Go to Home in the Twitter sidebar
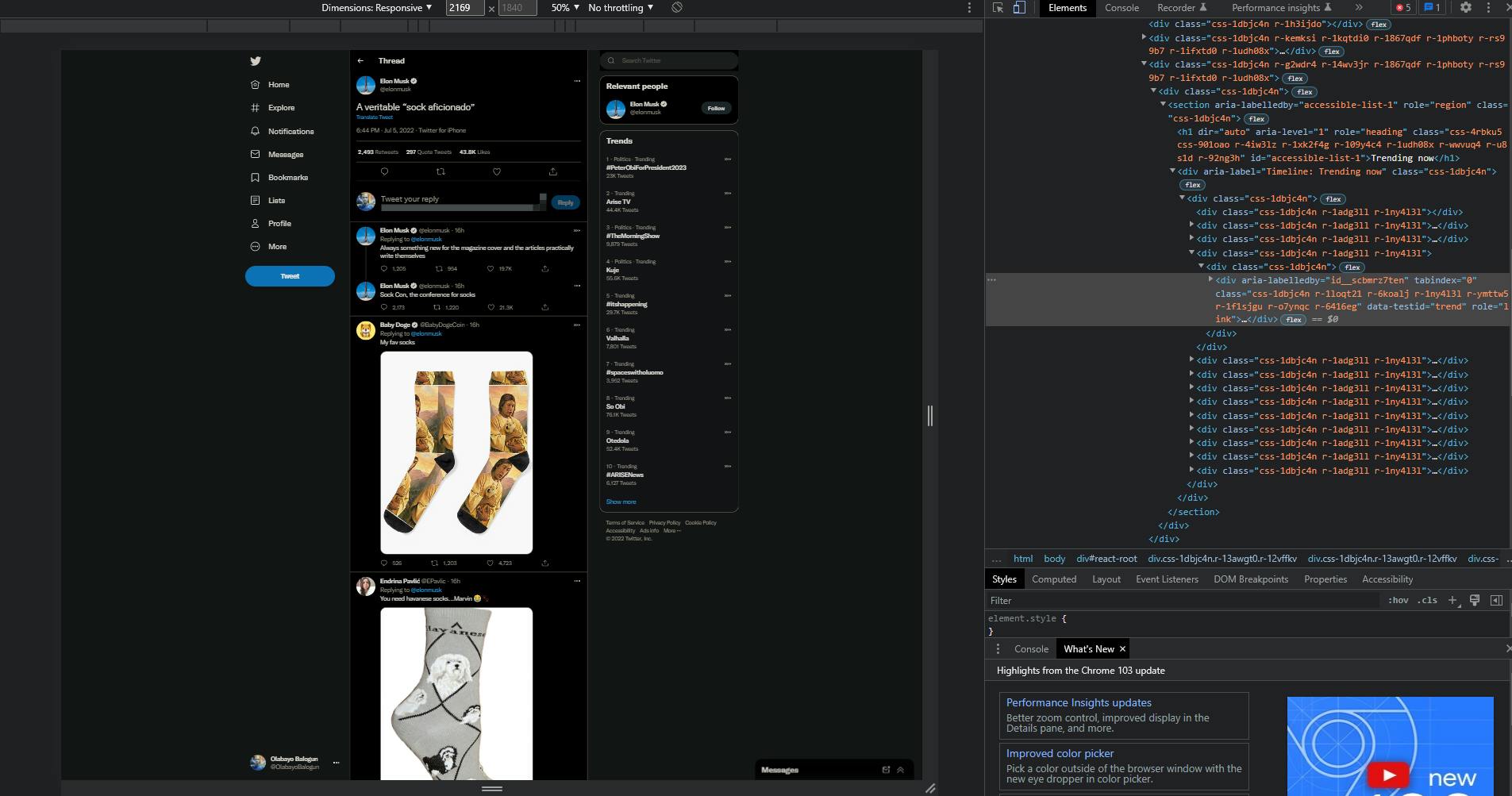Viewport: 1512px width, 796px height. pos(270,84)
